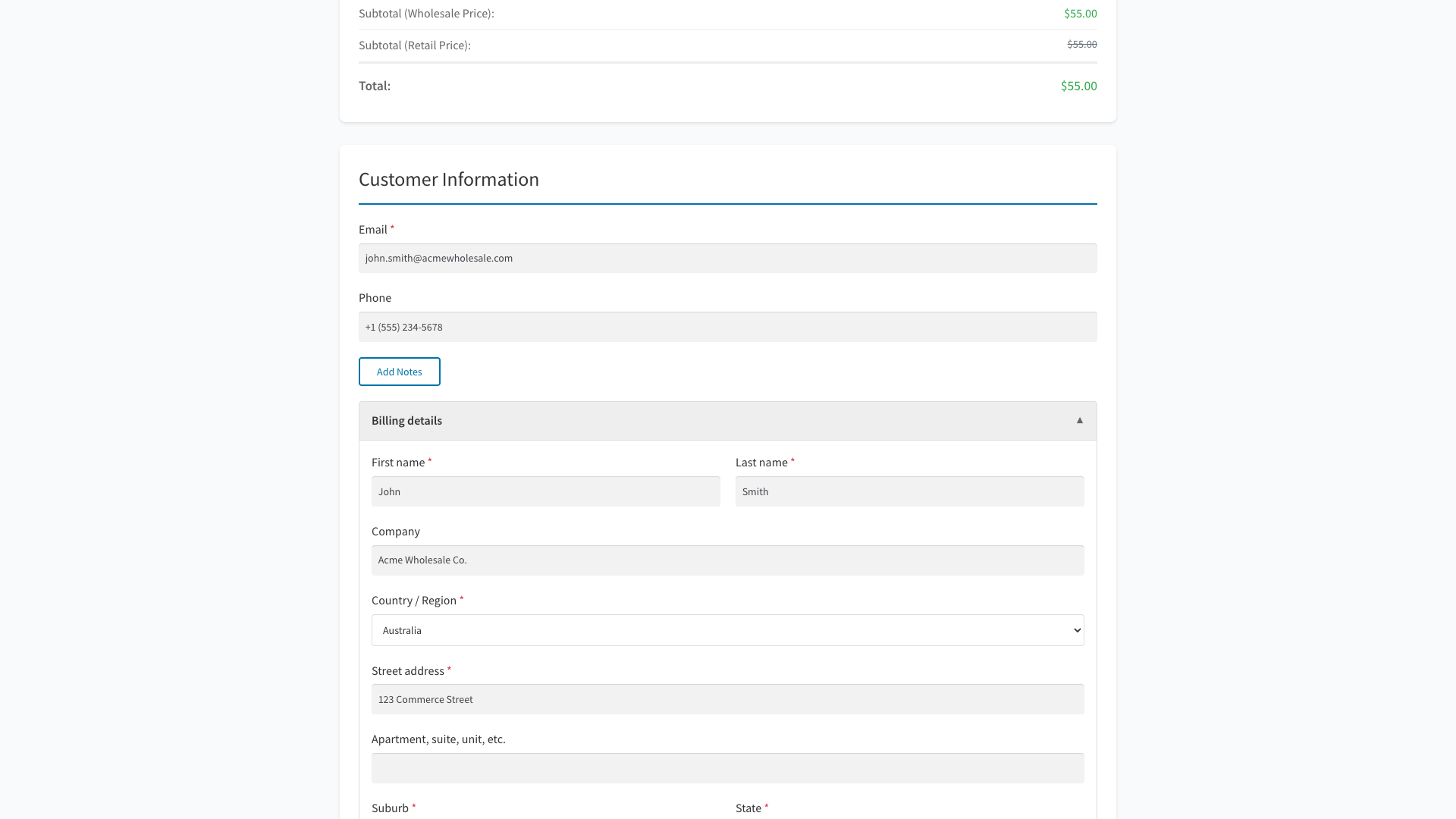Click the Add Notes button
The height and width of the screenshot is (819, 1456).
pos(399,372)
